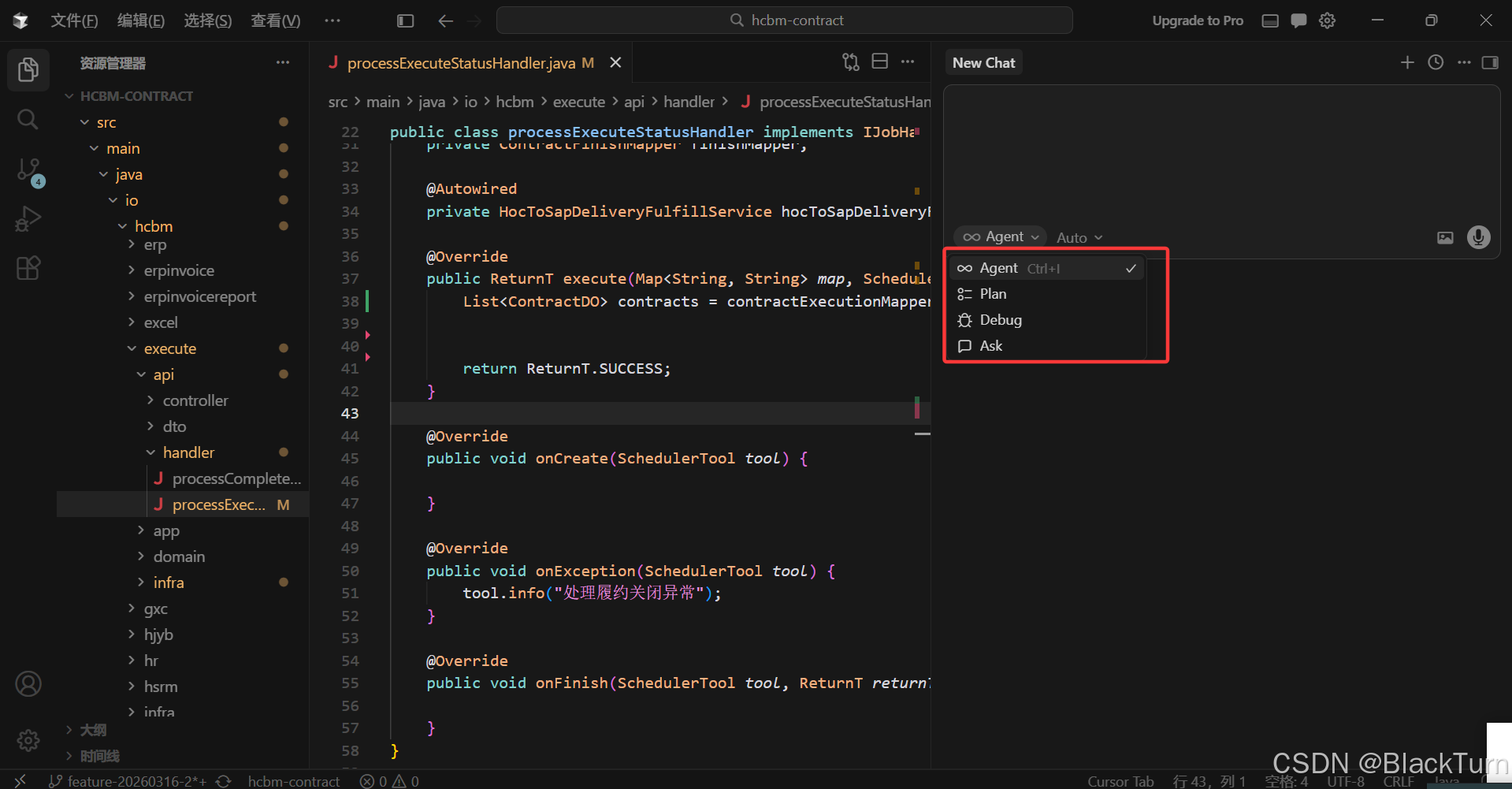Click the handler breadcrumb segment
This screenshot has height=789, width=1512.
[689, 102]
